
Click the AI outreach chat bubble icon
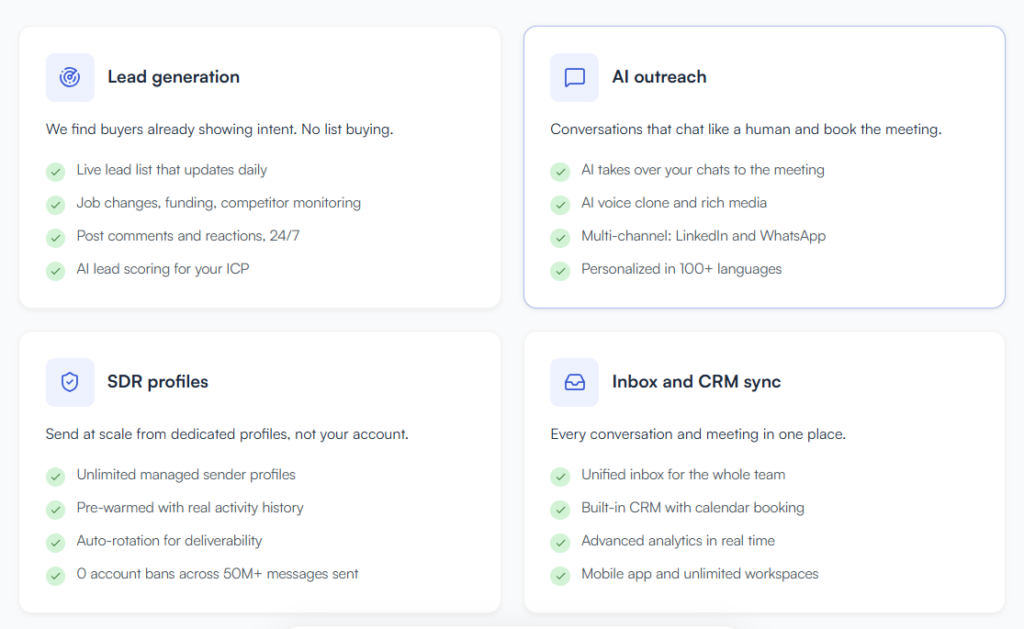[x=574, y=77]
